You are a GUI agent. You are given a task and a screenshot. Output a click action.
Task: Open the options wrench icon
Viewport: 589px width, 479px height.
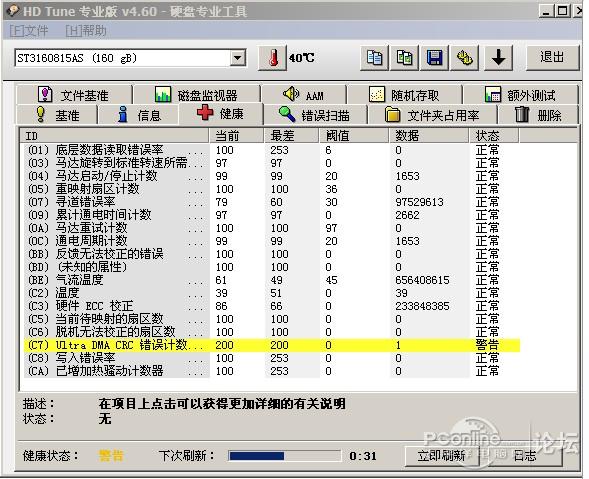(465, 58)
